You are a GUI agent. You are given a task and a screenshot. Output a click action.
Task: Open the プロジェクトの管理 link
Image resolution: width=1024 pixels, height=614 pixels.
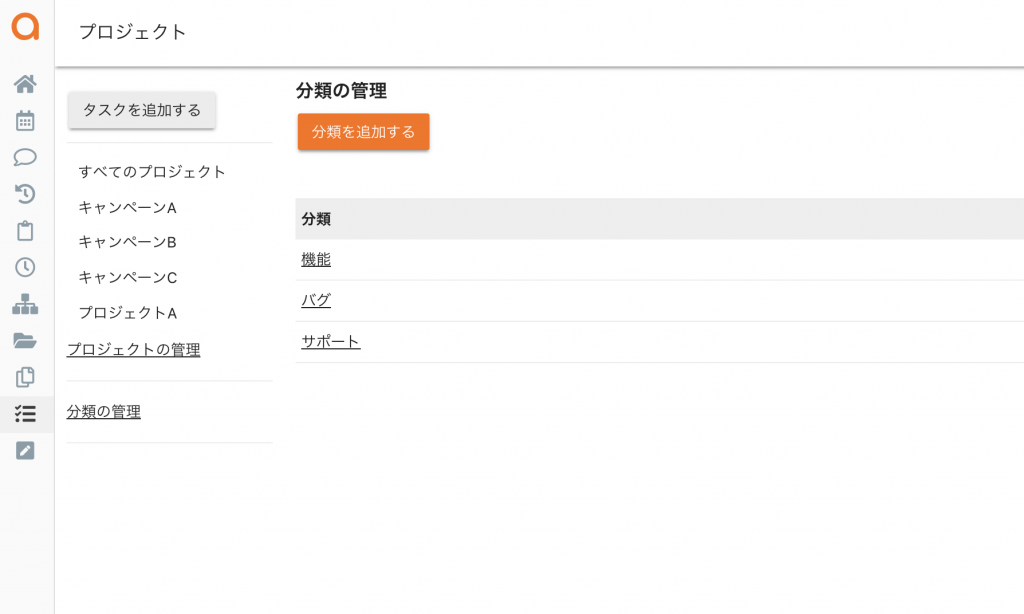pos(133,349)
